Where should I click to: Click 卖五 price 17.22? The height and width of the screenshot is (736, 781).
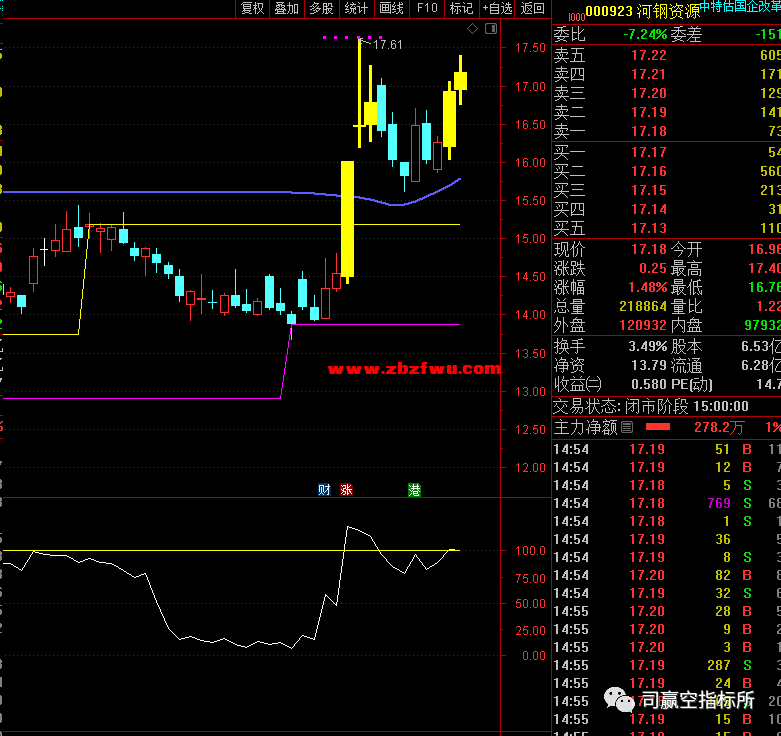click(649, 55)
